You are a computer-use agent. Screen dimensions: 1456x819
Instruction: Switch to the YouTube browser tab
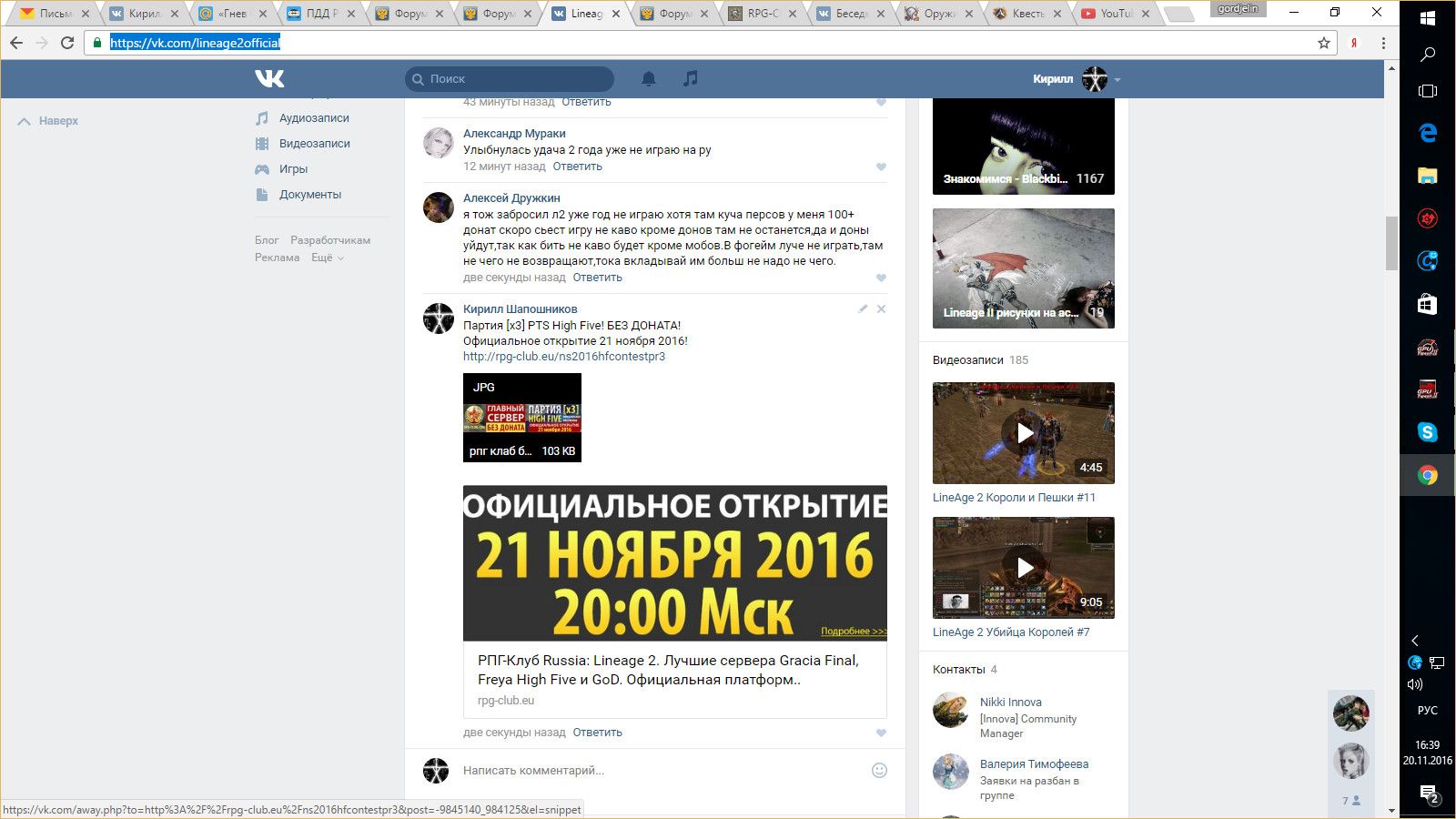click(1116, 14)
